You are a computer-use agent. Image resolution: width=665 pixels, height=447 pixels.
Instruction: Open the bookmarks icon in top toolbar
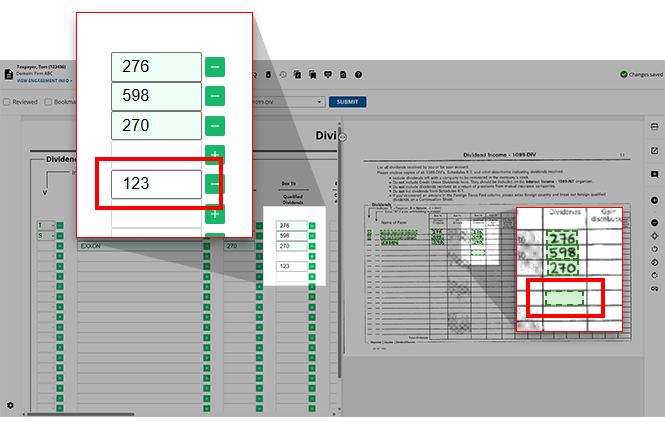(313, 75)
